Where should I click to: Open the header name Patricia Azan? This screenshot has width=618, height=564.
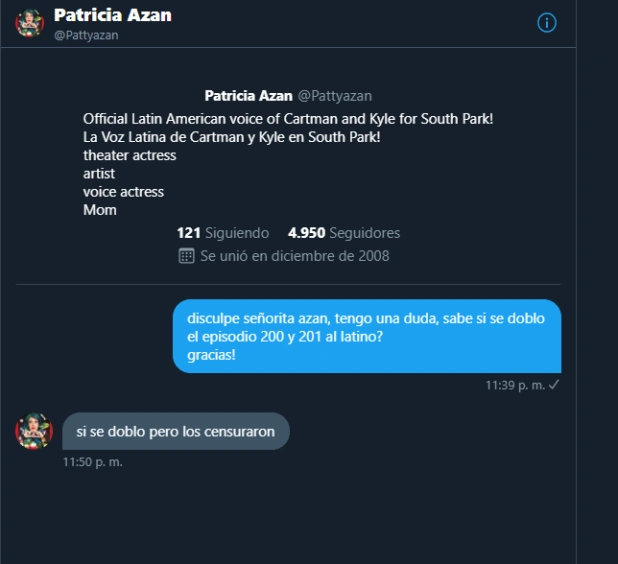(112, 15)
